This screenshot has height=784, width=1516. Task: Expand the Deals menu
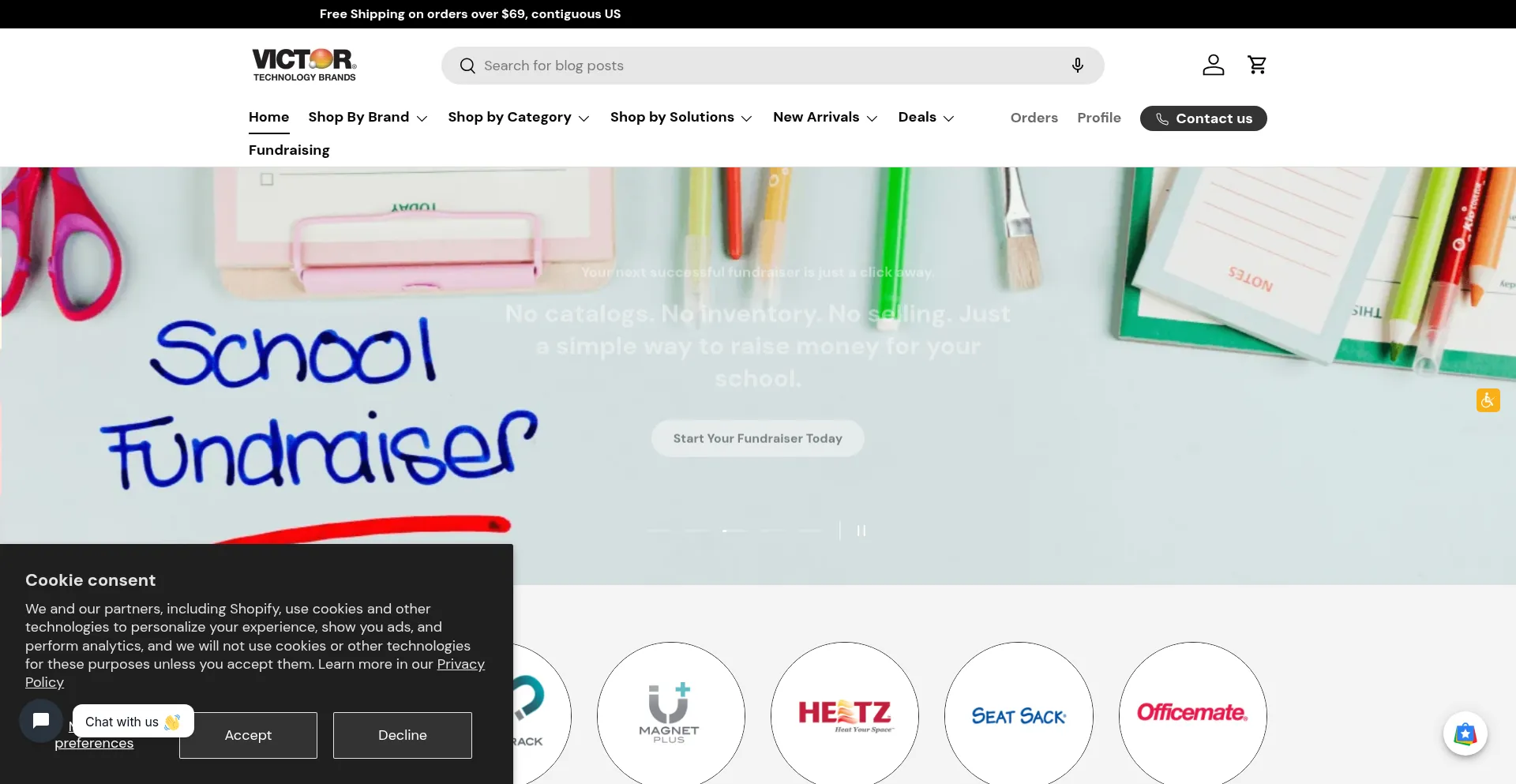926,117
